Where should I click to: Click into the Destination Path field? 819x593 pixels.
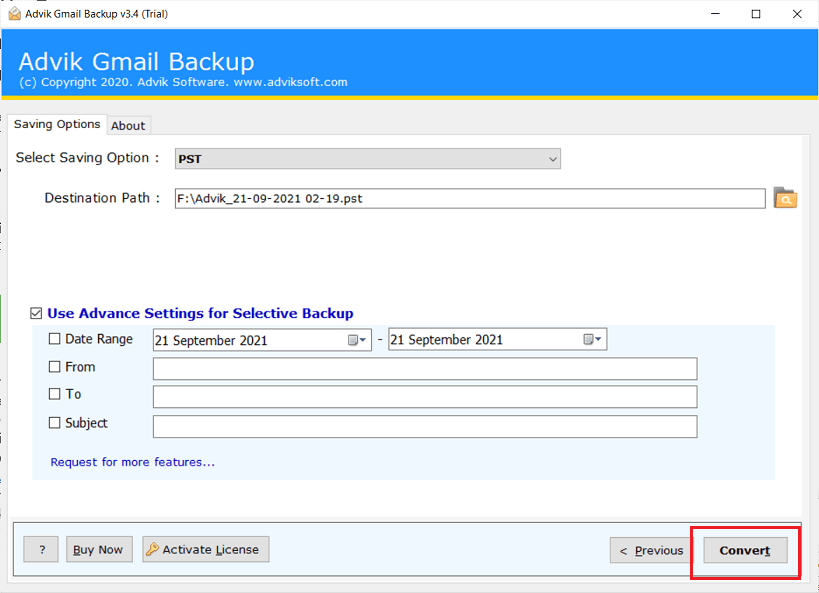(x=470, y=199)
